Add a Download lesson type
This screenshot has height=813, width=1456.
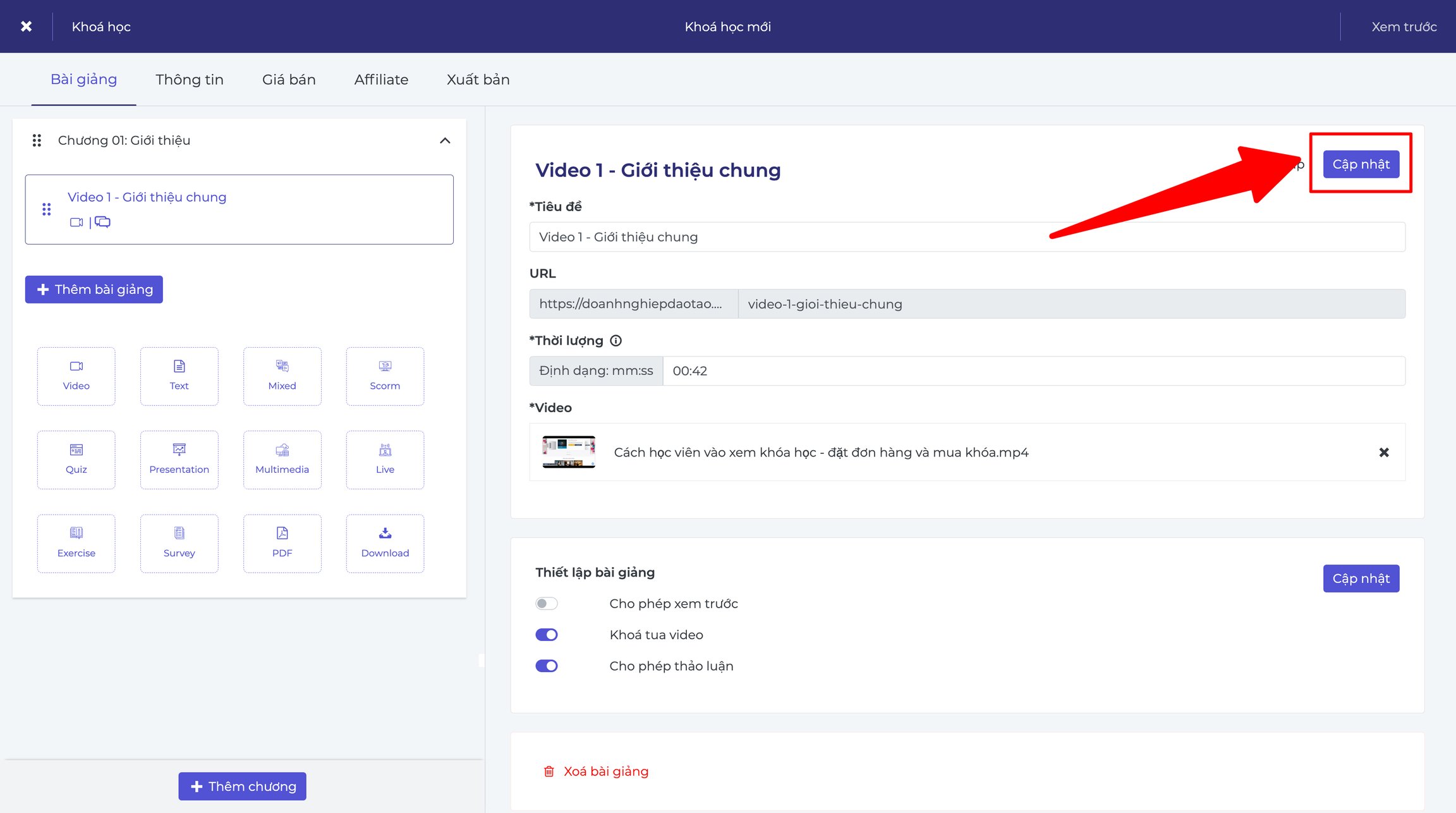point(385,543)
